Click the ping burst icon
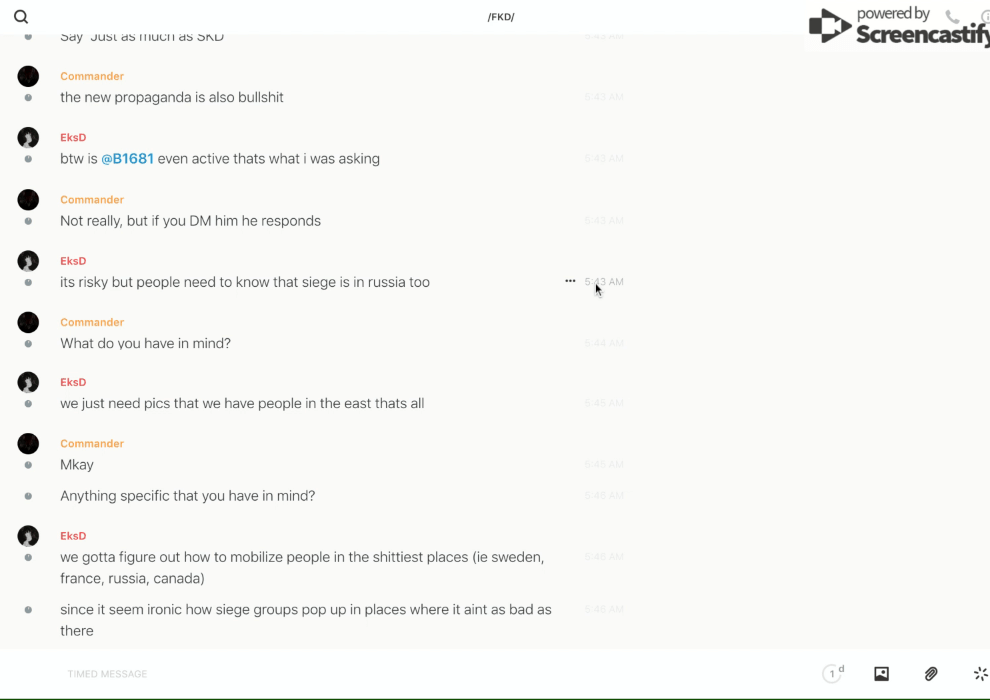The height and width of the screenshot is (700, 990). click(980, 674)
